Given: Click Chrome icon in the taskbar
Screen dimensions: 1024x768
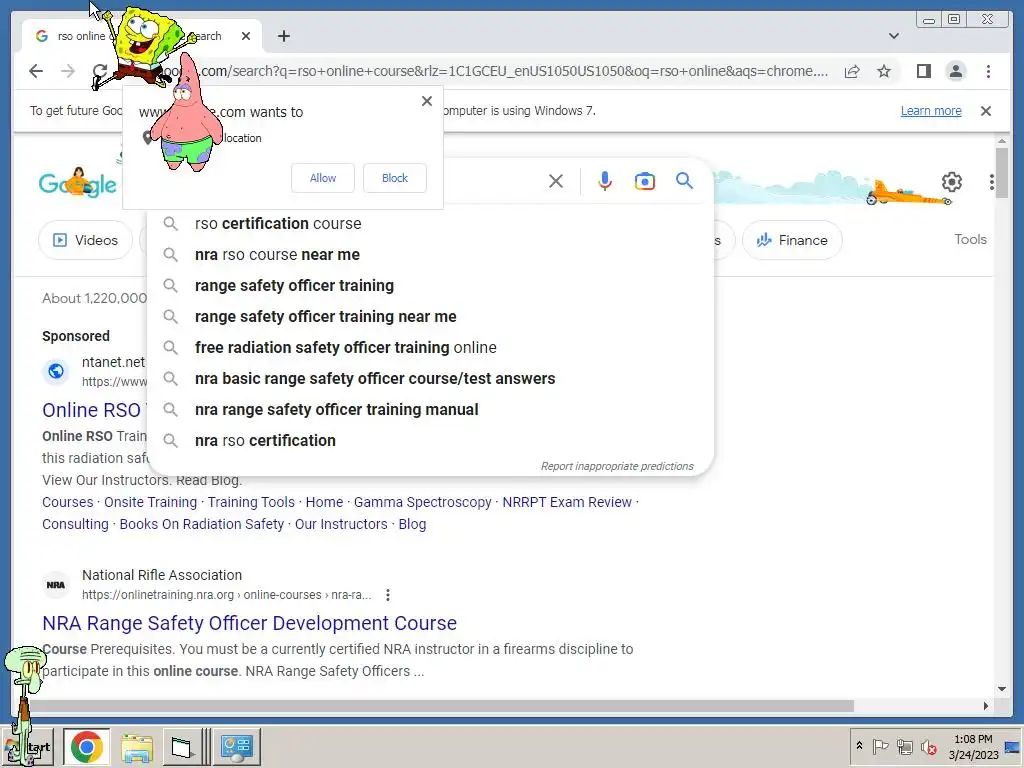Looking at the screenshot, I should click(86, 746).
